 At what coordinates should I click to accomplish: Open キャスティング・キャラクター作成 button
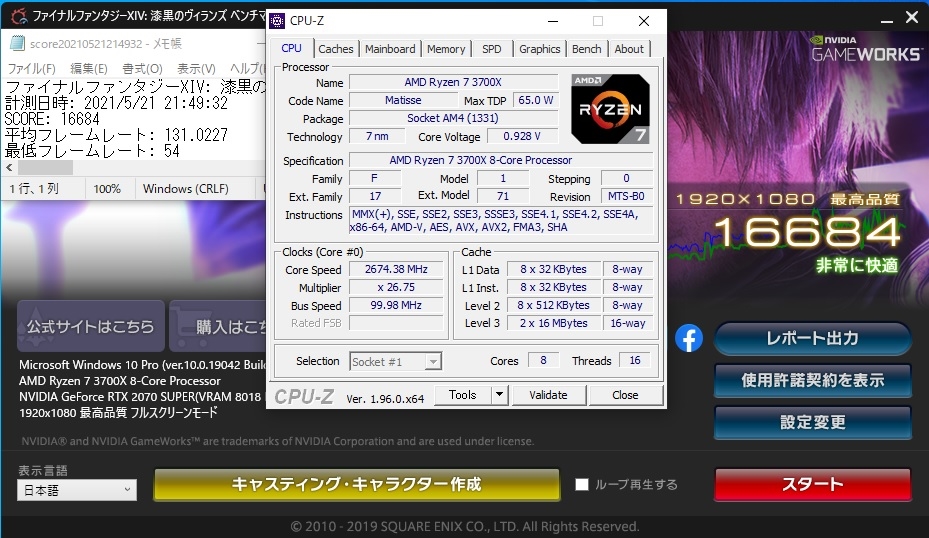(357, 484)
